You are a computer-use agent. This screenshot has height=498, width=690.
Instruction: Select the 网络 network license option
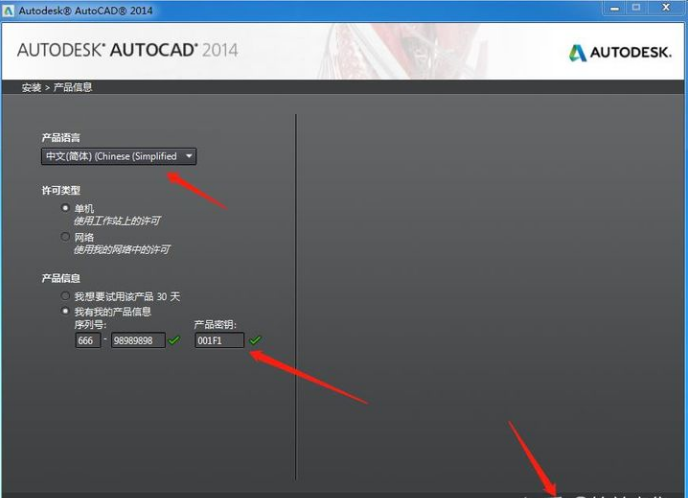click(x=65, y=237)
